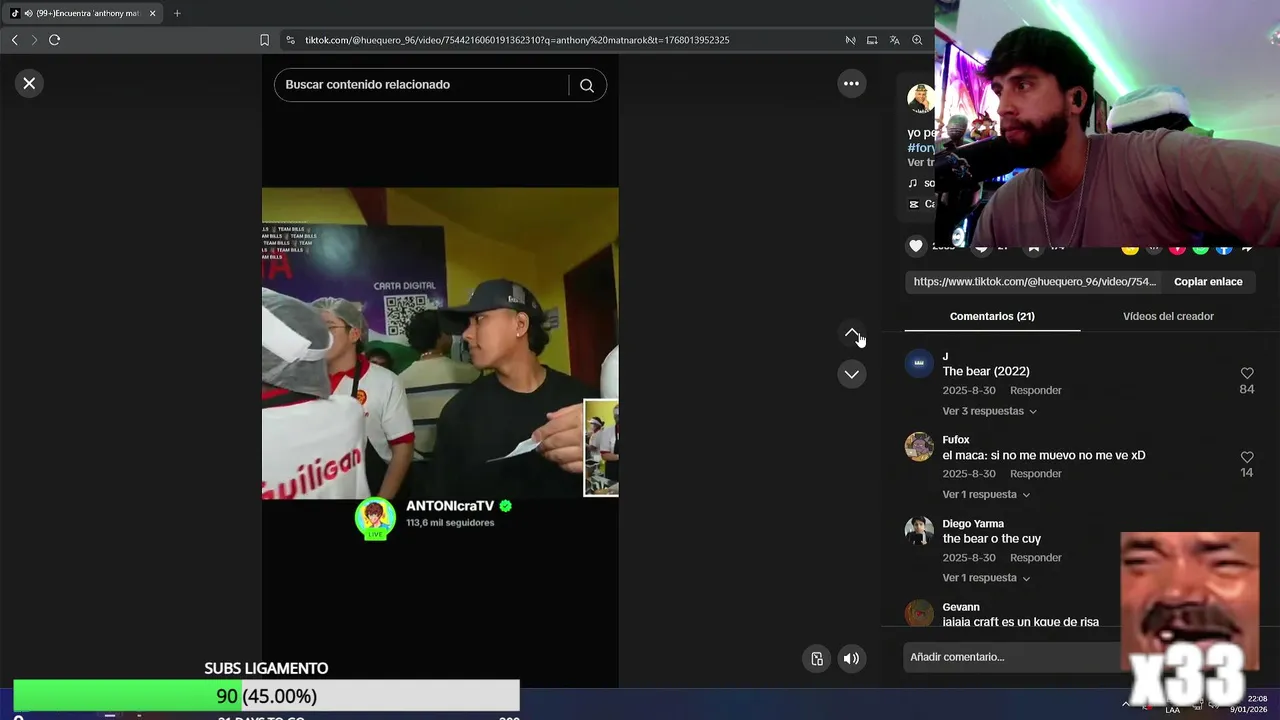Click the media cast icon in address bar

(x=872, y=40)
